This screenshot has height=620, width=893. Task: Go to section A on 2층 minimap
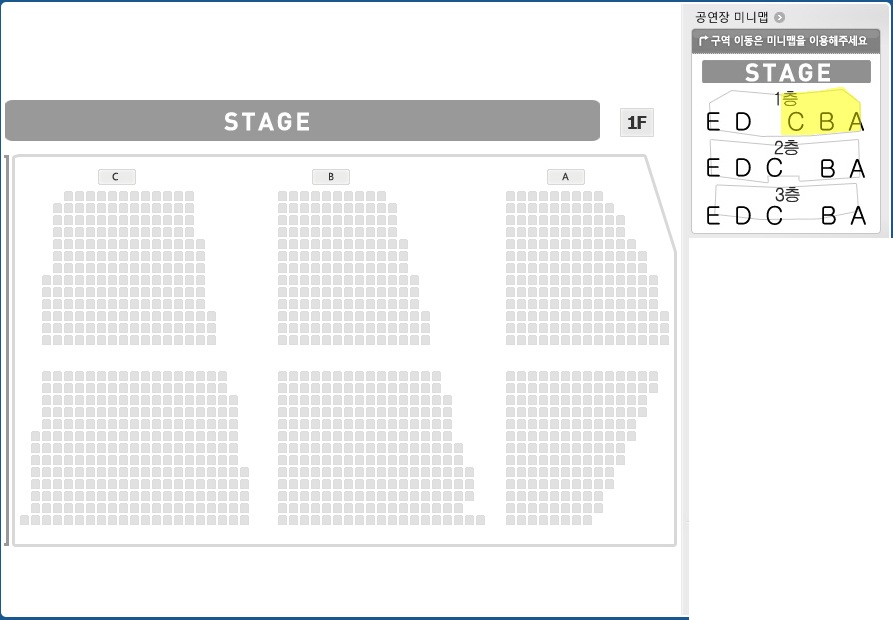pos(857,169)
